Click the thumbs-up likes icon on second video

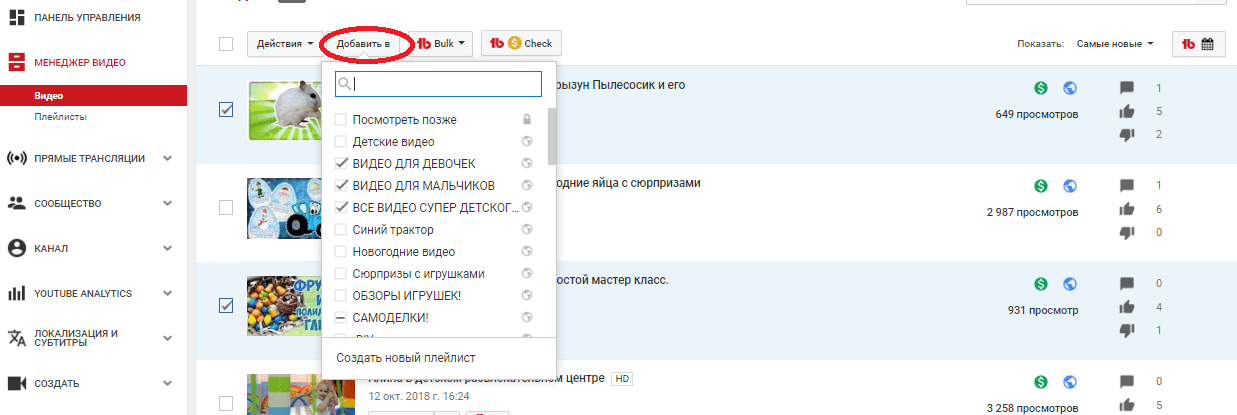pyautogui.click(x=1127, y=209)
